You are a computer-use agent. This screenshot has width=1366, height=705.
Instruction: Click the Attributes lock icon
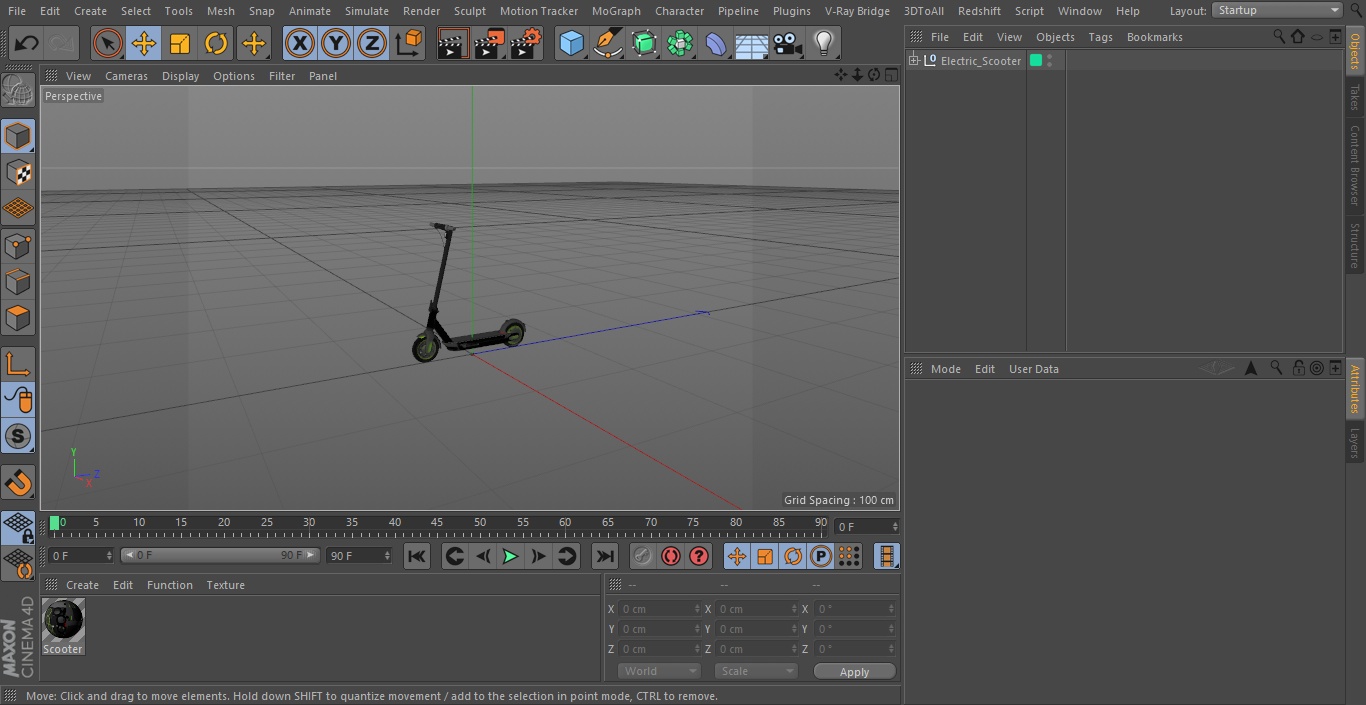(1298, 368)
